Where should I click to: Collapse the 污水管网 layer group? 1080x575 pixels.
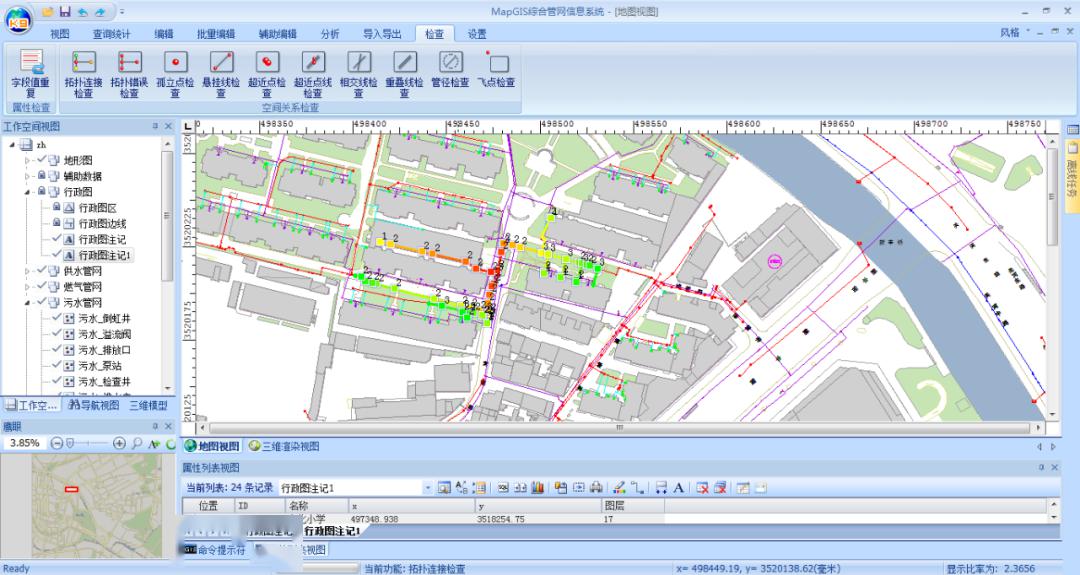click(x=28, y=302)
